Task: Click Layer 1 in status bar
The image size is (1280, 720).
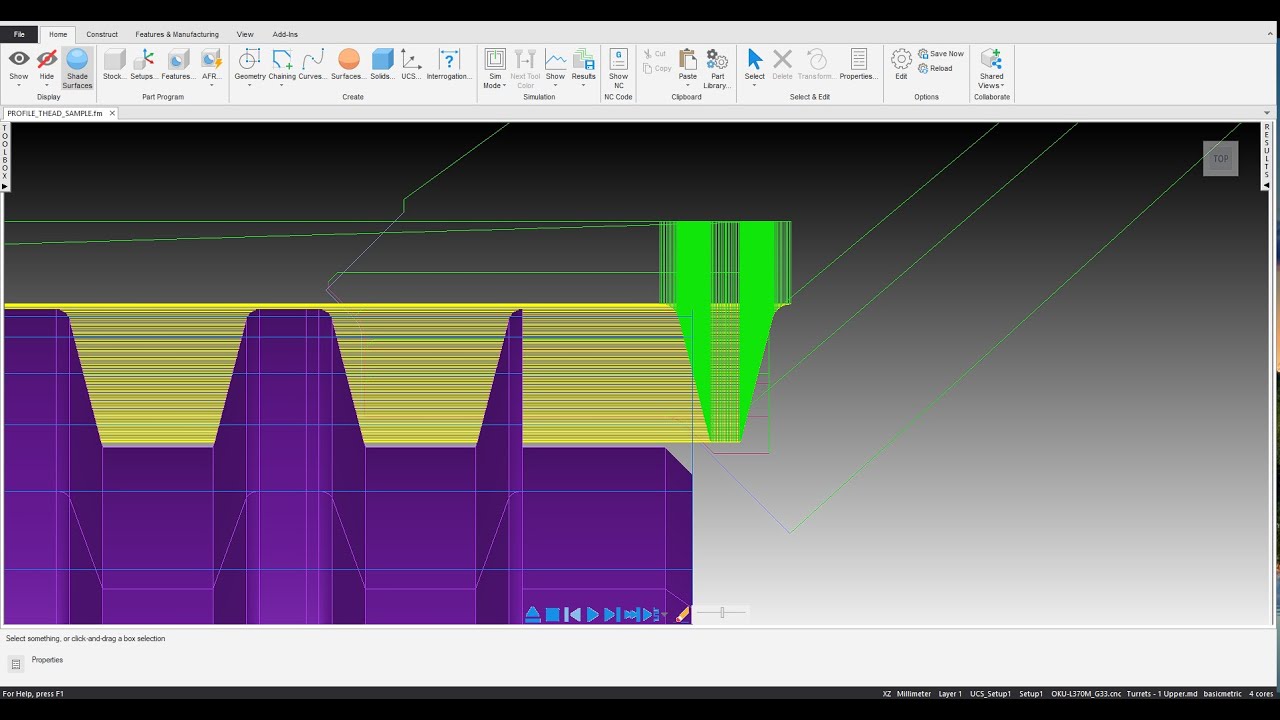Action: point(950,694)
